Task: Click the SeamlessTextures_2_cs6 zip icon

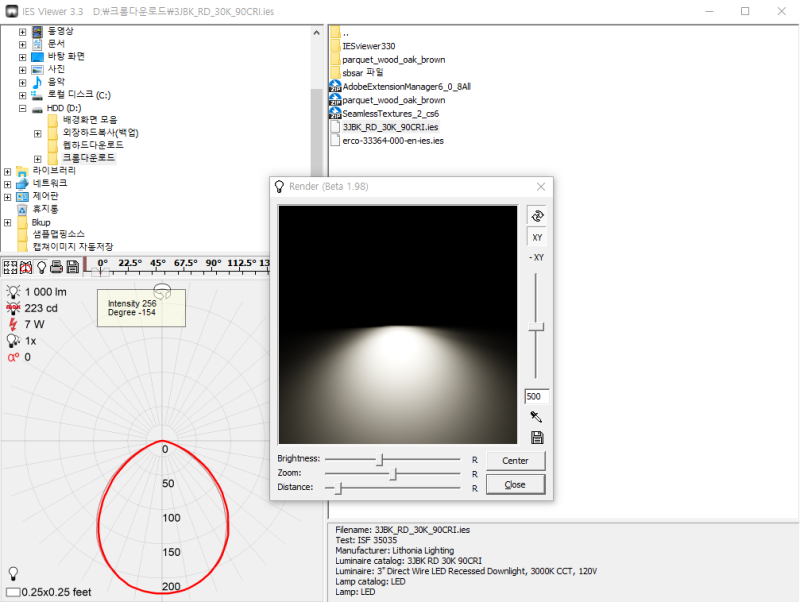Action: [x=335, y=113]
